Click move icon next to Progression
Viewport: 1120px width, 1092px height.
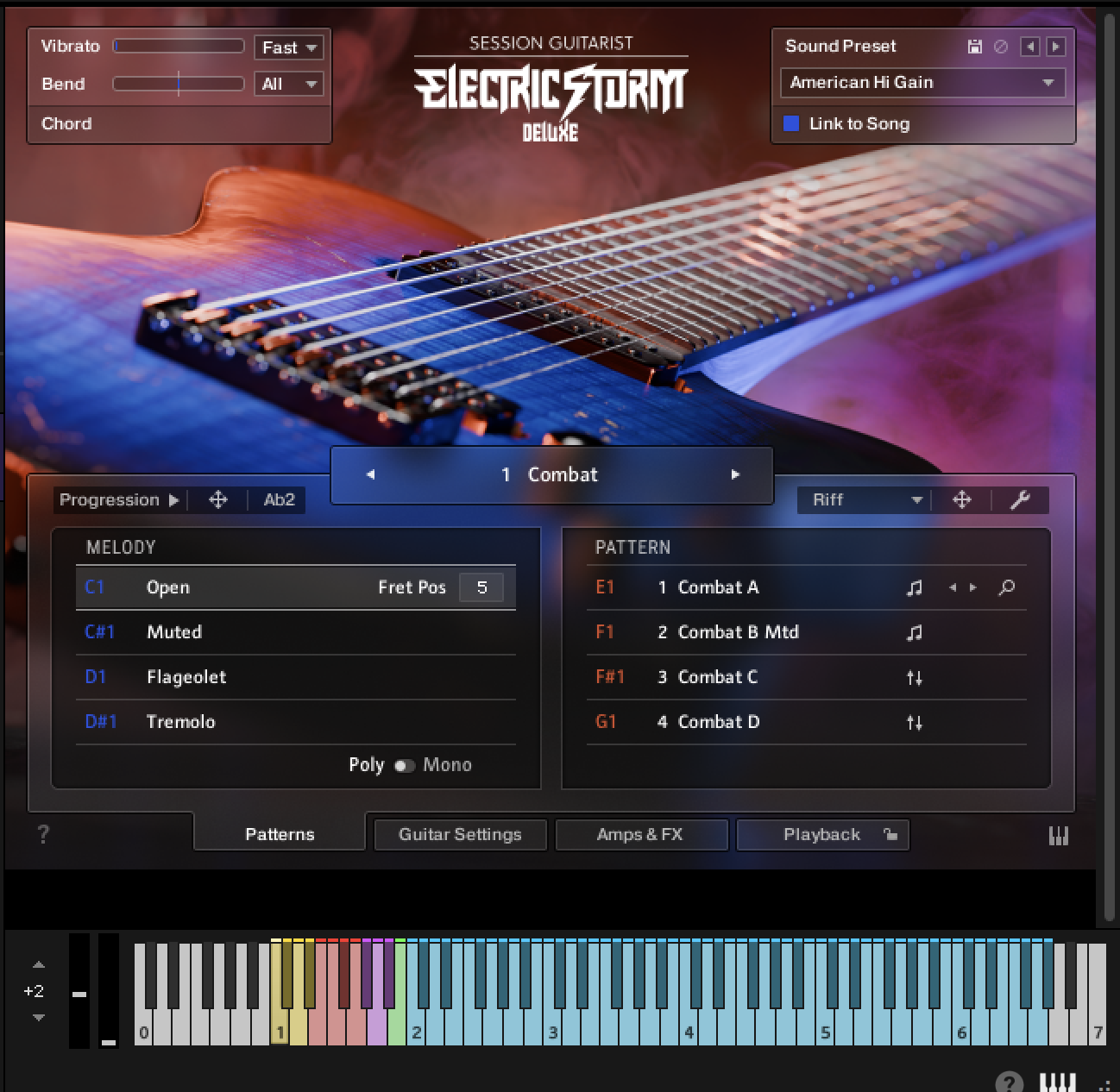tap(218, 500)
